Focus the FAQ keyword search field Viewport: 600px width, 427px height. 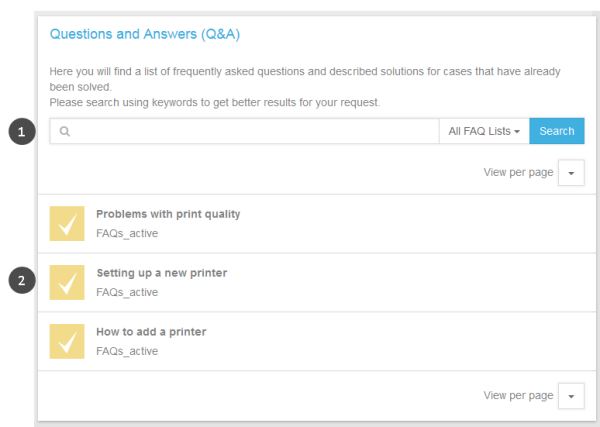[x=244, y=131]
